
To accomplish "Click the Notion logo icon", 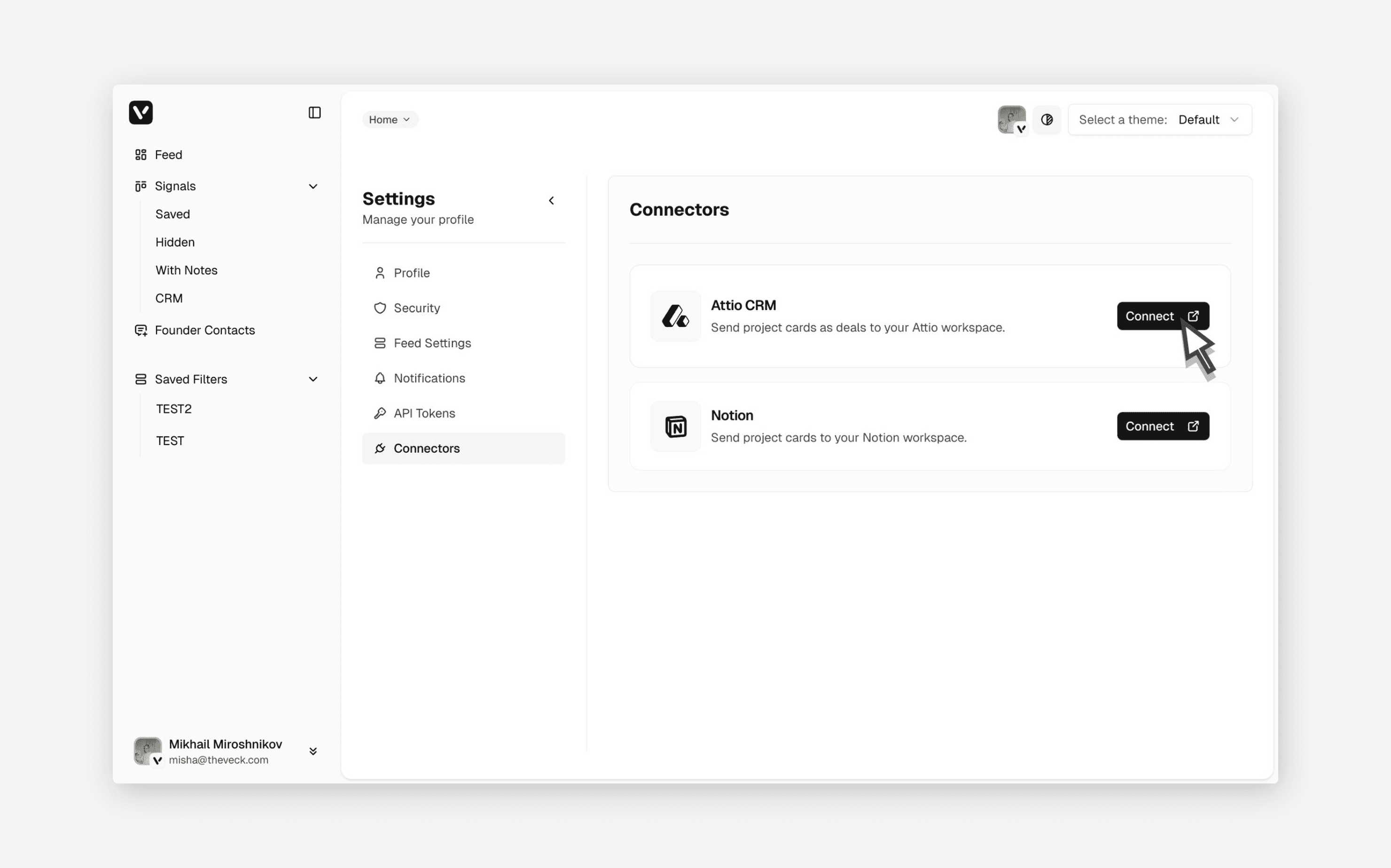I will (x=675, y=426).
